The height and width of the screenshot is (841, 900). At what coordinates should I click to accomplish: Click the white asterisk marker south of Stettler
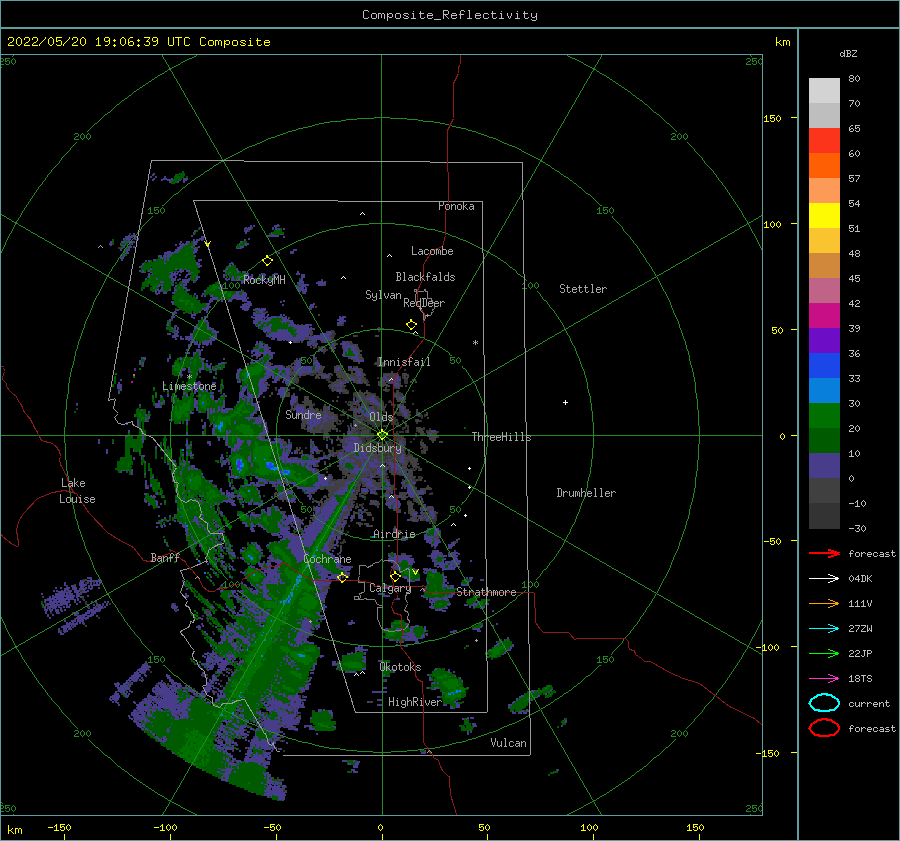click(x=475, y=343)
